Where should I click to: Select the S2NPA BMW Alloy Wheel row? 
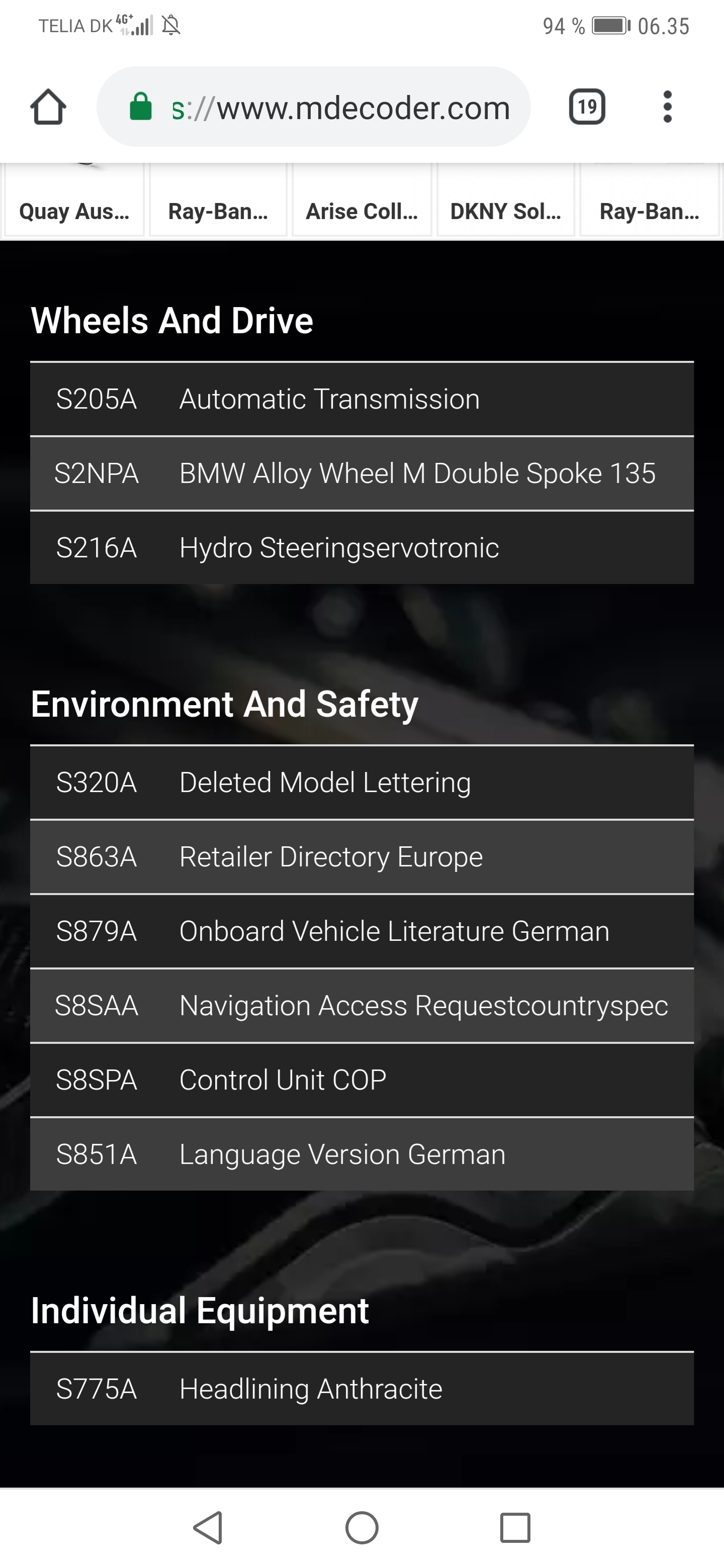pyautogui.click(x=361, y=473)
